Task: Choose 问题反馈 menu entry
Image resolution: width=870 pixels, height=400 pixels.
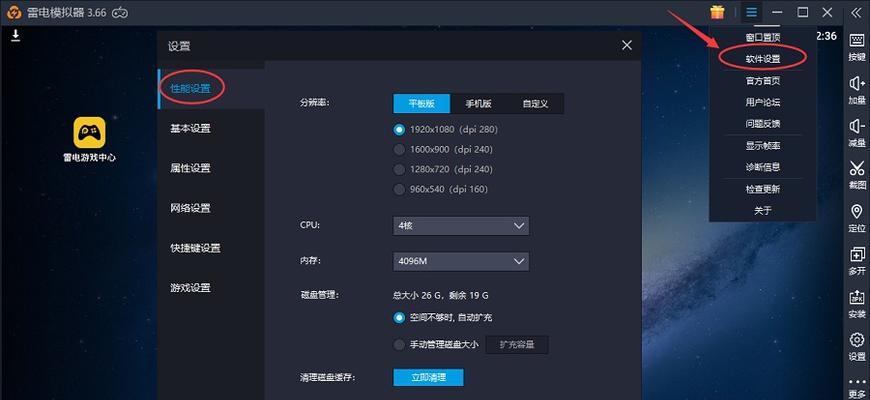Action: click(x=762, y=124)
